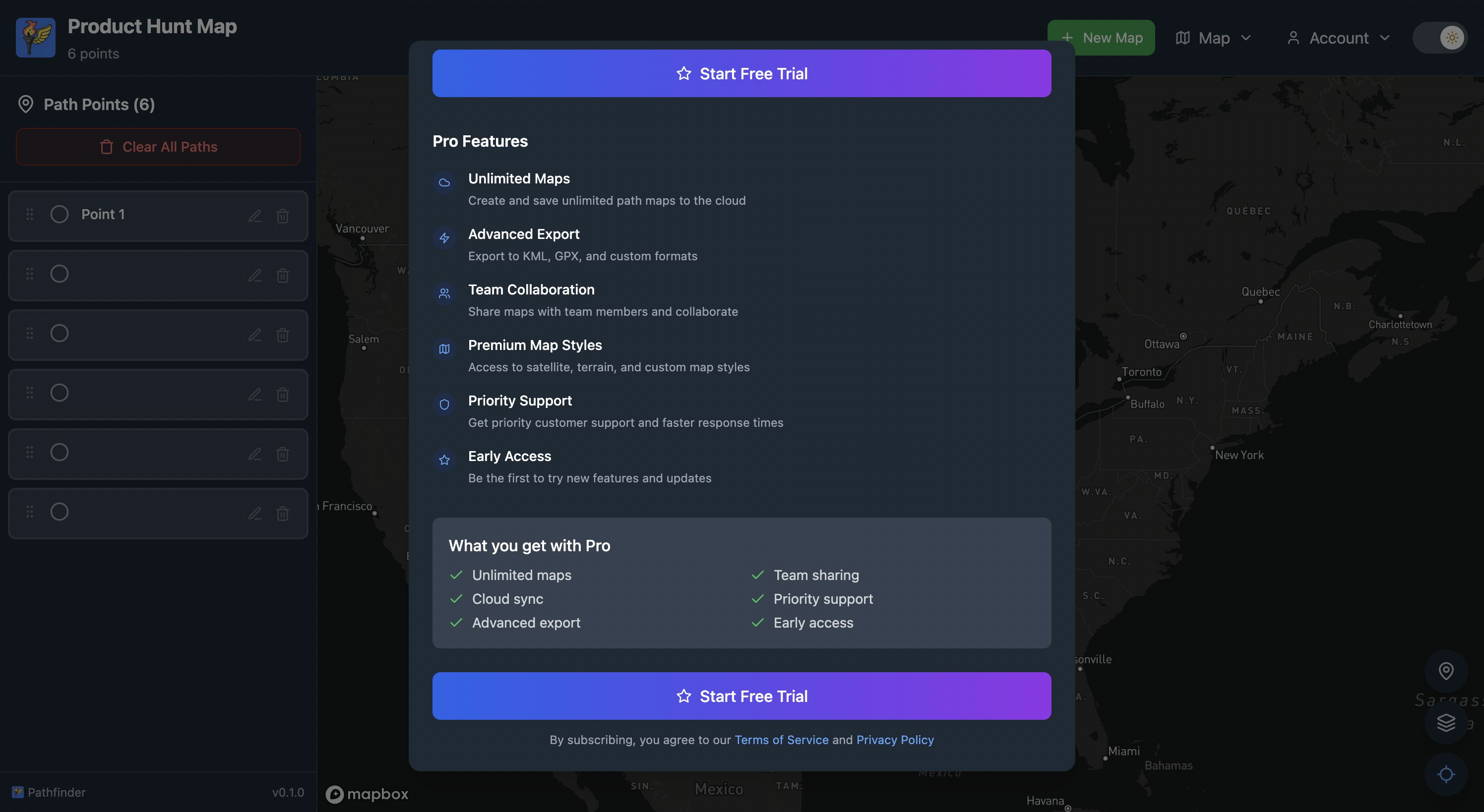Screen dimensions: 1484x812
Task: Click the locate-me crosshair button
Action: (1445, 774)
